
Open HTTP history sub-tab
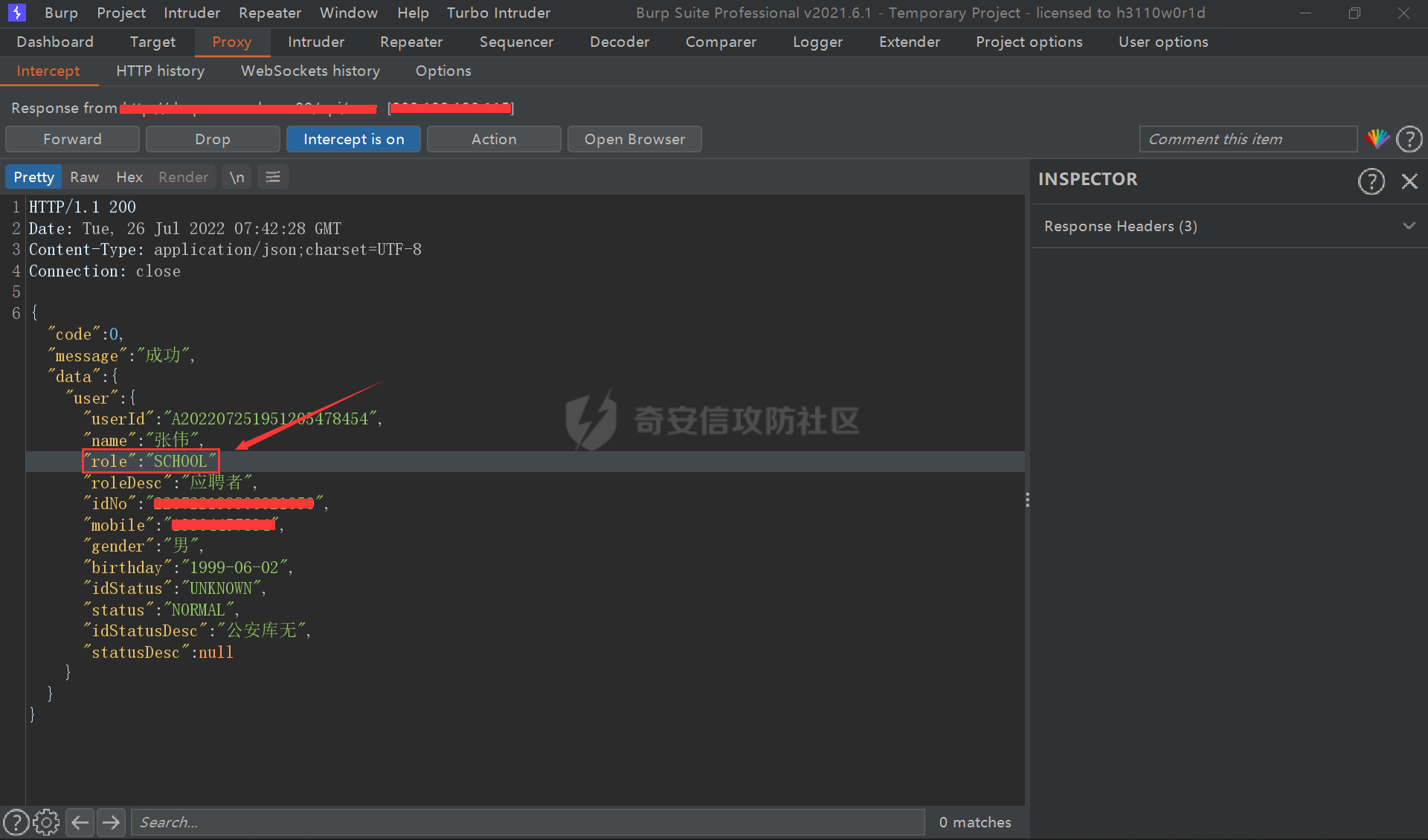tap(160, 71)
